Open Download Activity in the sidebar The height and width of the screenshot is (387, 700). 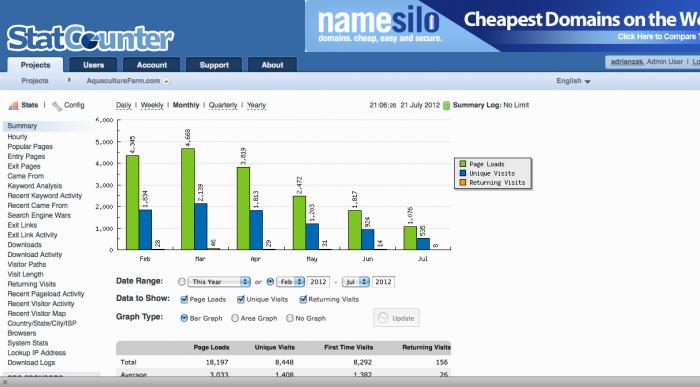35,254
